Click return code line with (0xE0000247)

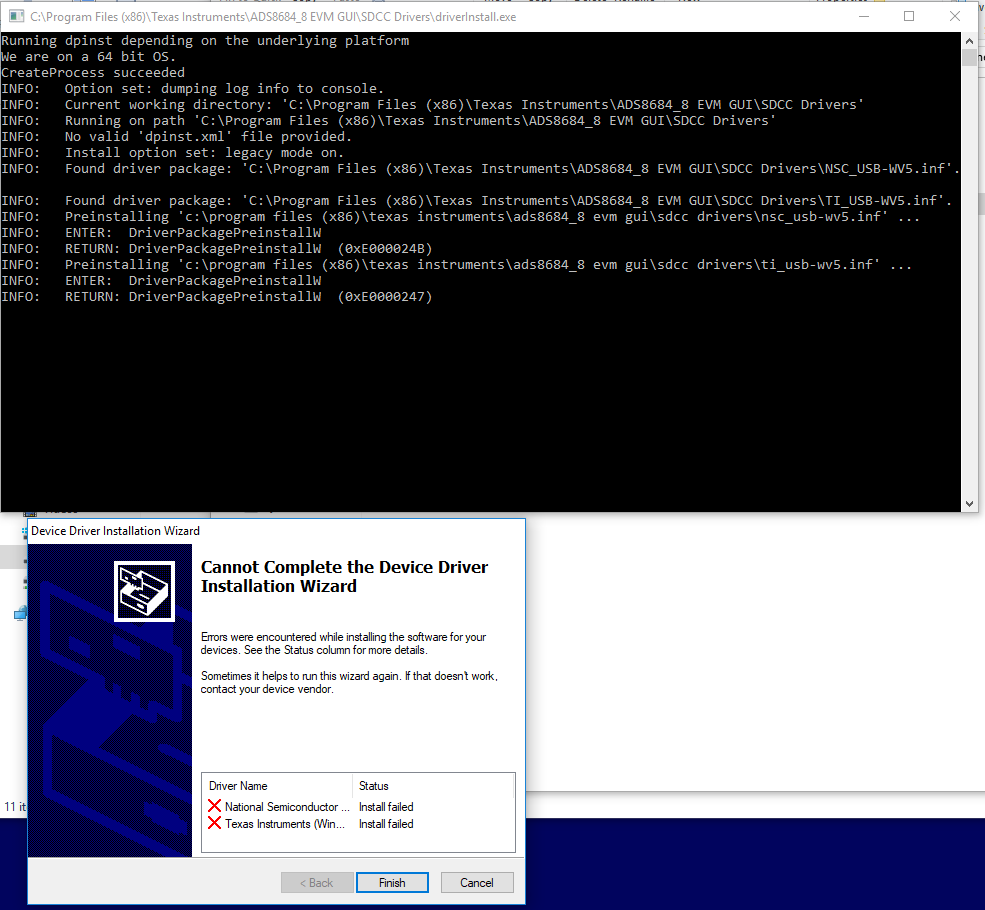217,296
